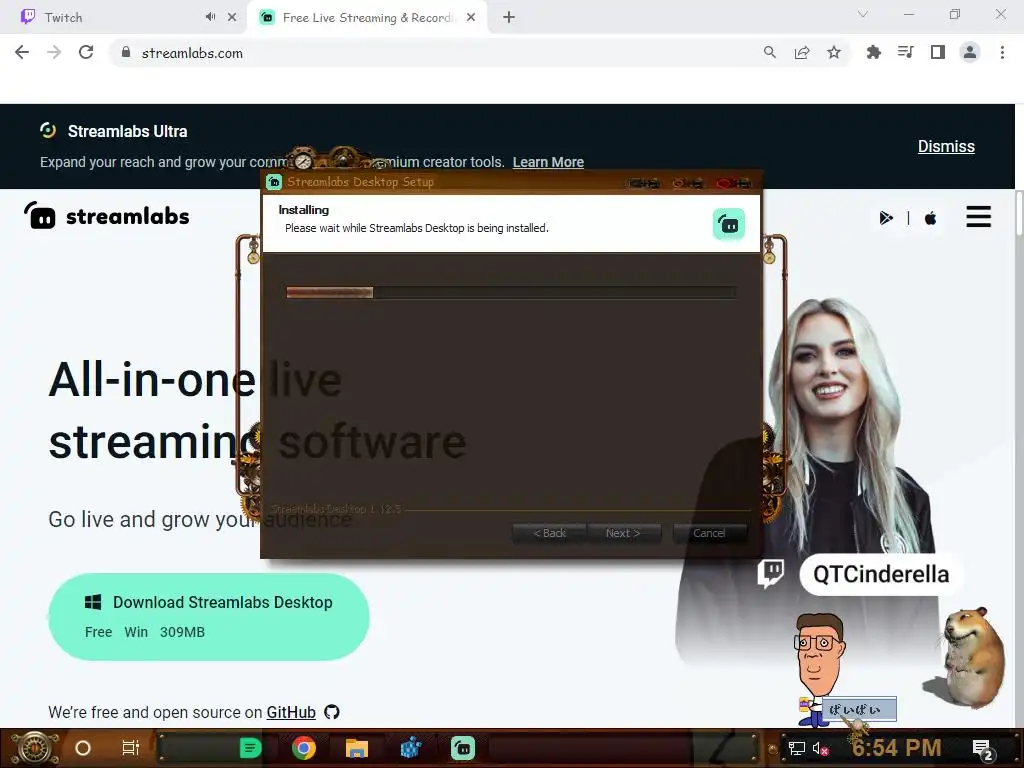Click the Twitch icon beside QTCinderella
This screenshot has height=768, width=1024.
[x=771, y=573]
